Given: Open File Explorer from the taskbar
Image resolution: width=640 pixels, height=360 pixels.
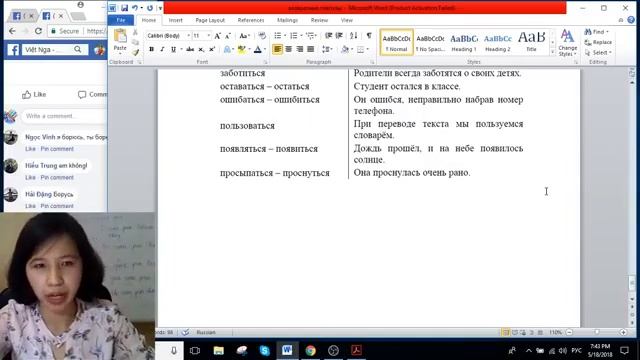Looking at the screenshot, I should click(x=219, y=350).
